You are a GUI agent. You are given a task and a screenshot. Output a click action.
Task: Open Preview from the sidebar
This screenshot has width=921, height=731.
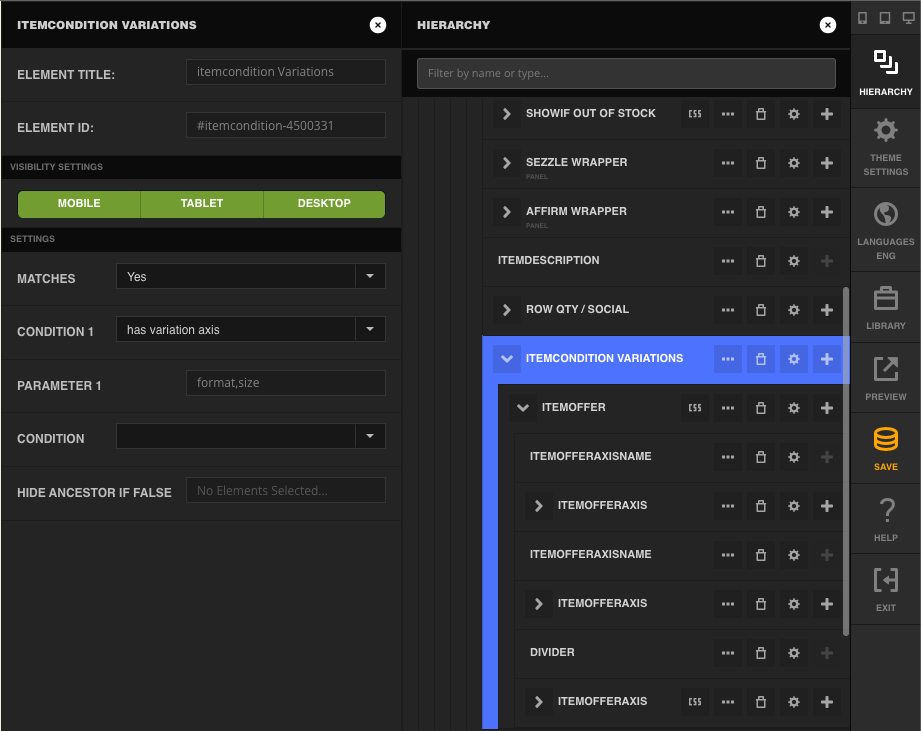[885, 379]
